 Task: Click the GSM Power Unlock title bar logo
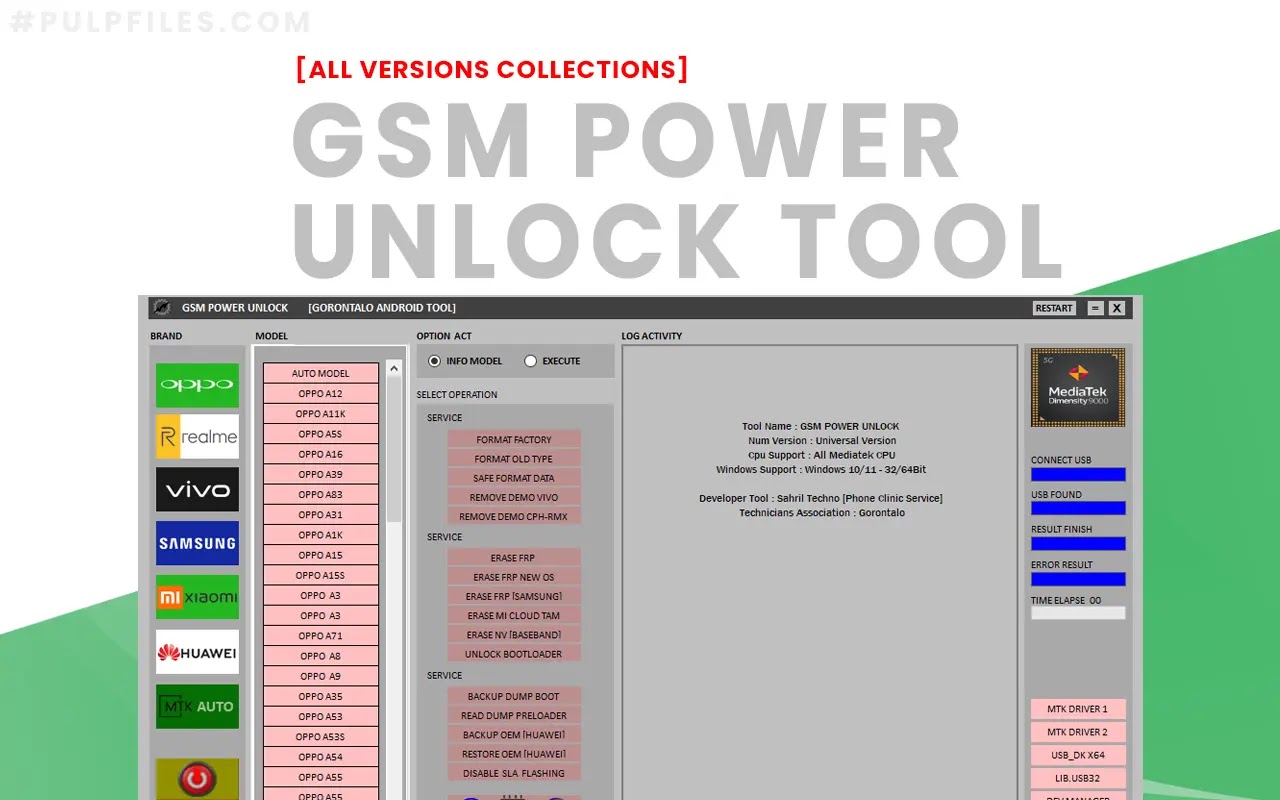click(162, 308)
